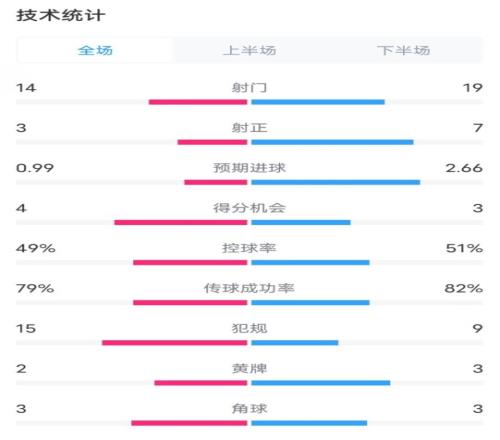Select the 传球成功率 label
This screenshot has width=500, height=440.
[249, 288]
